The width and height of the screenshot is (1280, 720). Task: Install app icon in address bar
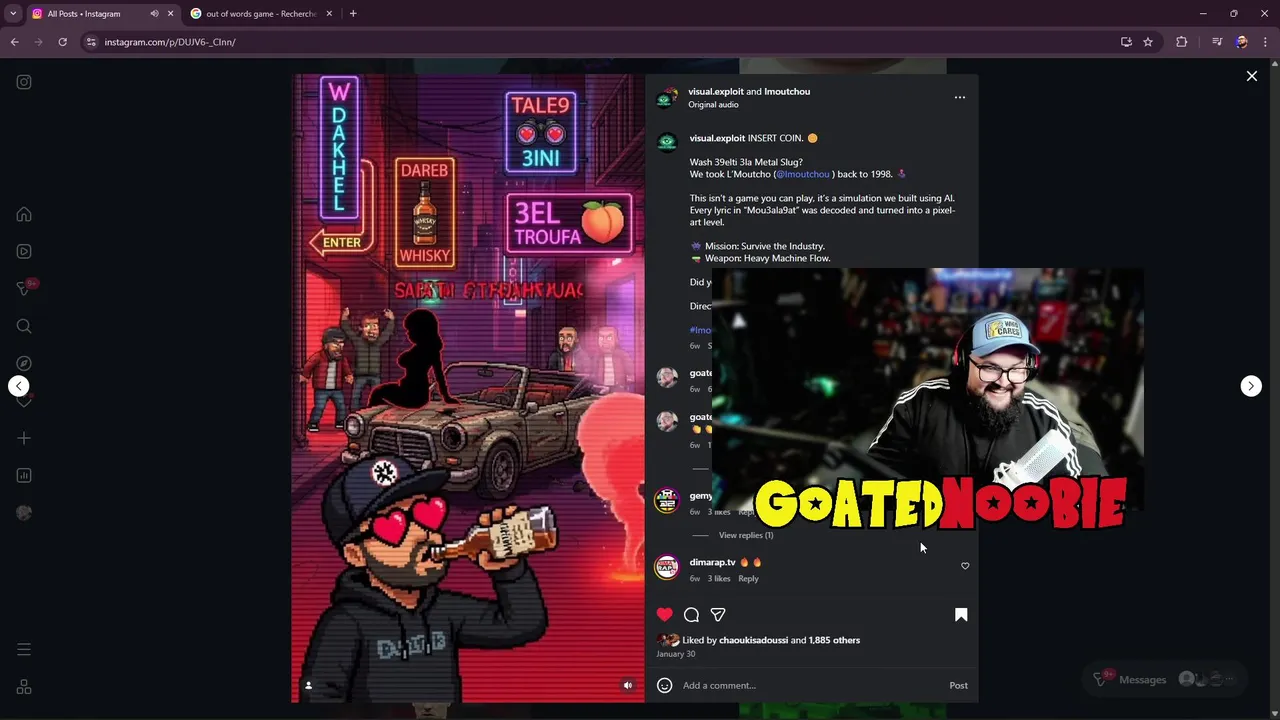(1126, 42)
